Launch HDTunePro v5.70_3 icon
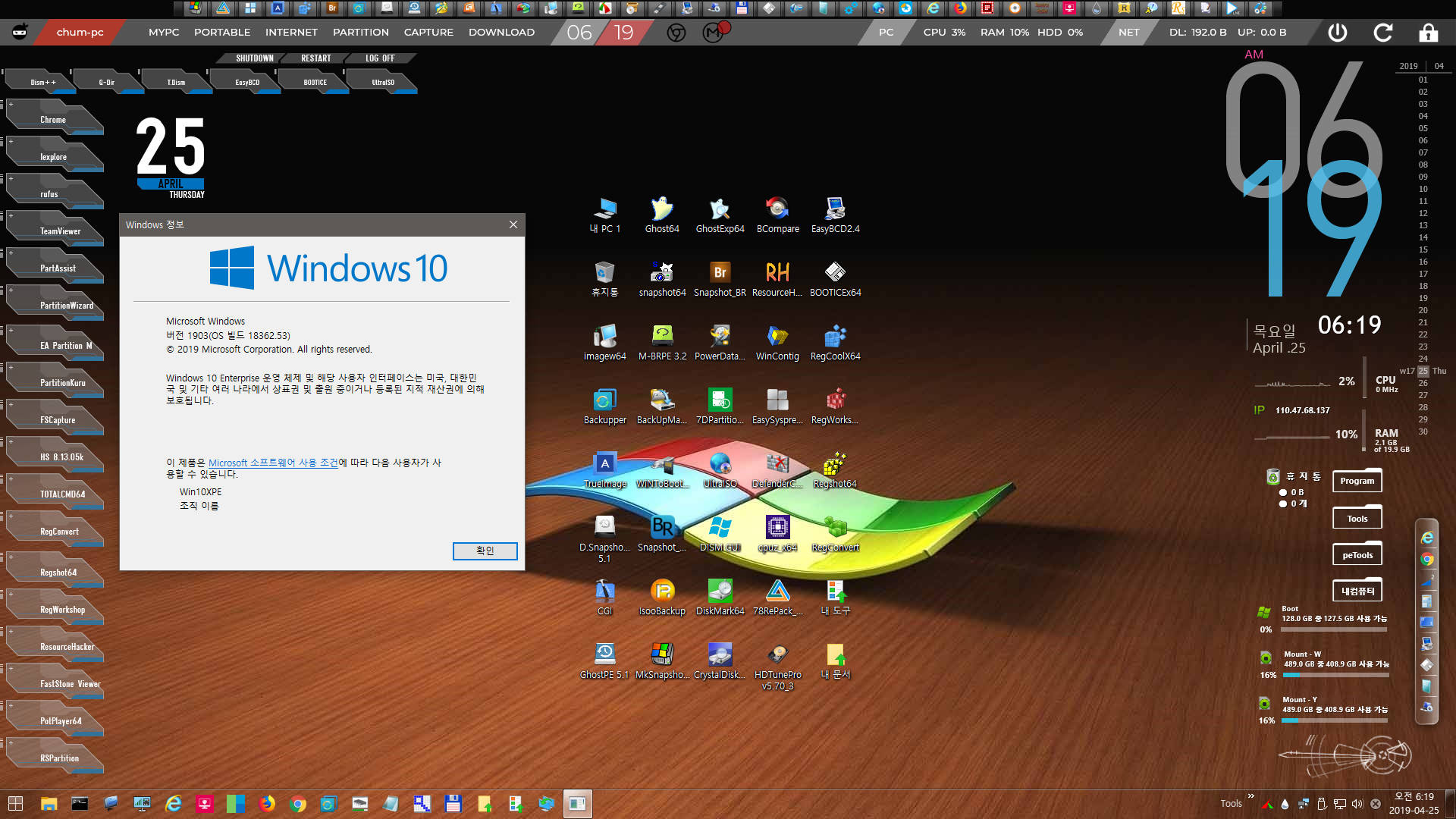Screen dimensions: 1456x819 tap(777, 666)
